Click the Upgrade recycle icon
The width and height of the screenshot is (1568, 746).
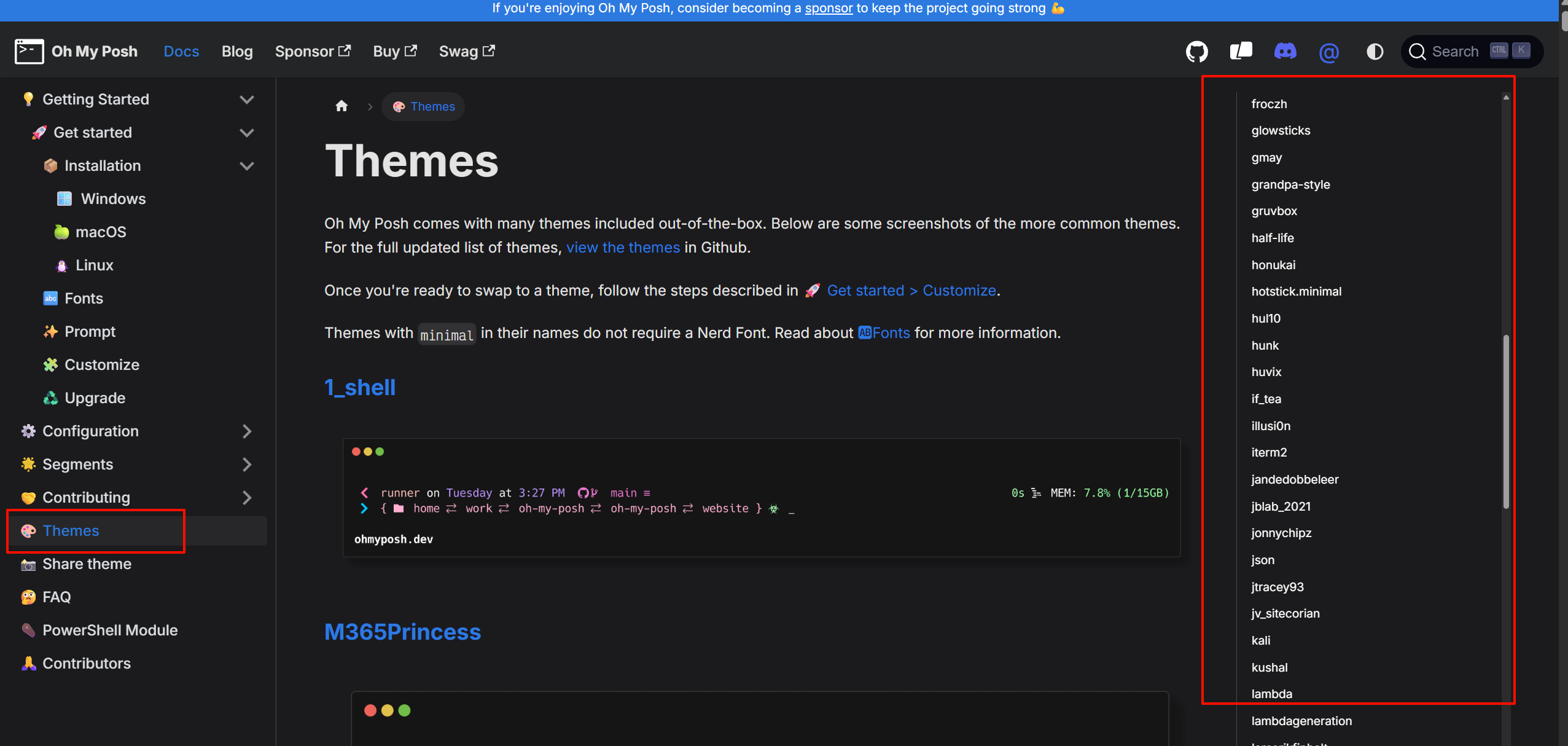(50, 398)
